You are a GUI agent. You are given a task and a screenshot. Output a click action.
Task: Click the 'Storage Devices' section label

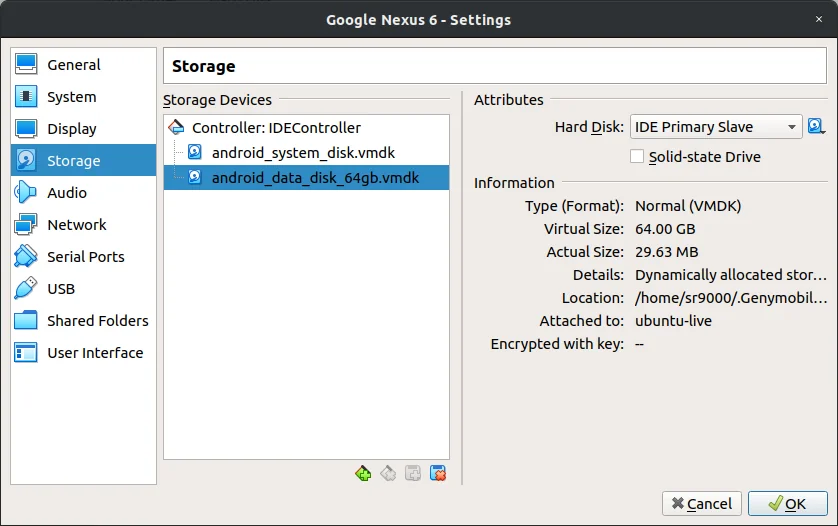[x=218, y=100]
